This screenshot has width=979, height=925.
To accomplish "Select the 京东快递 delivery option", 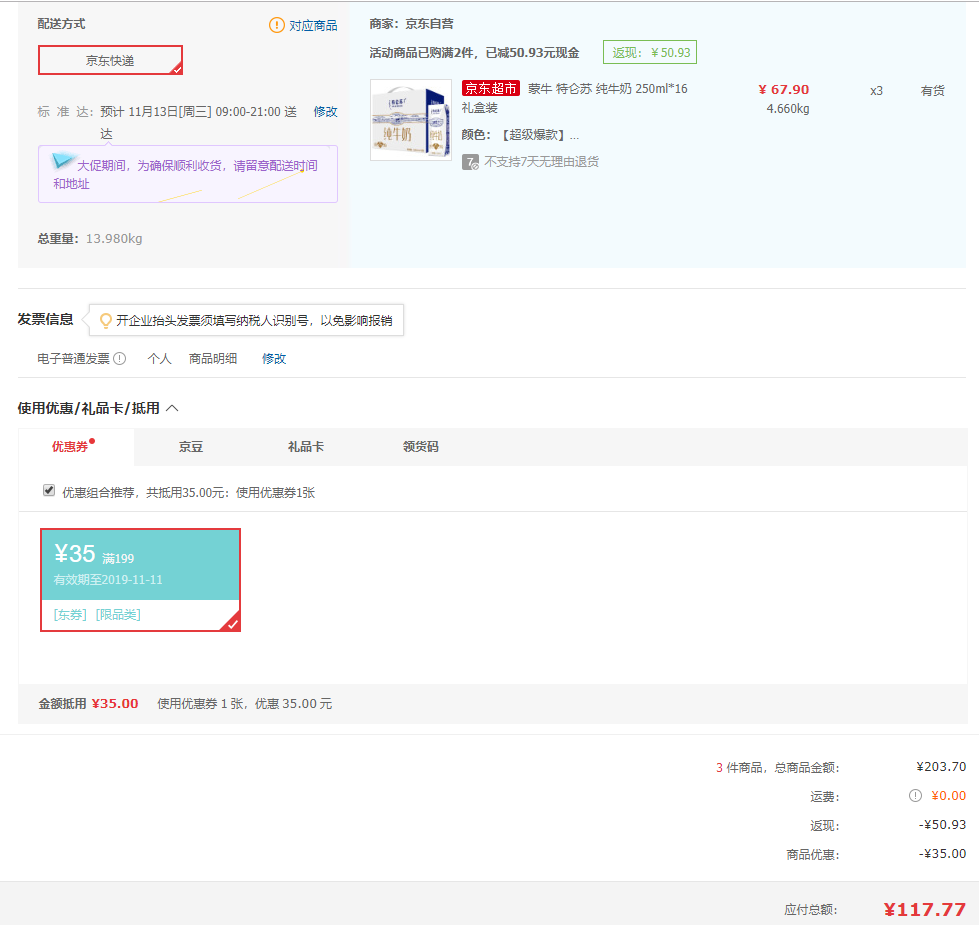I will [x=111, y=60].
